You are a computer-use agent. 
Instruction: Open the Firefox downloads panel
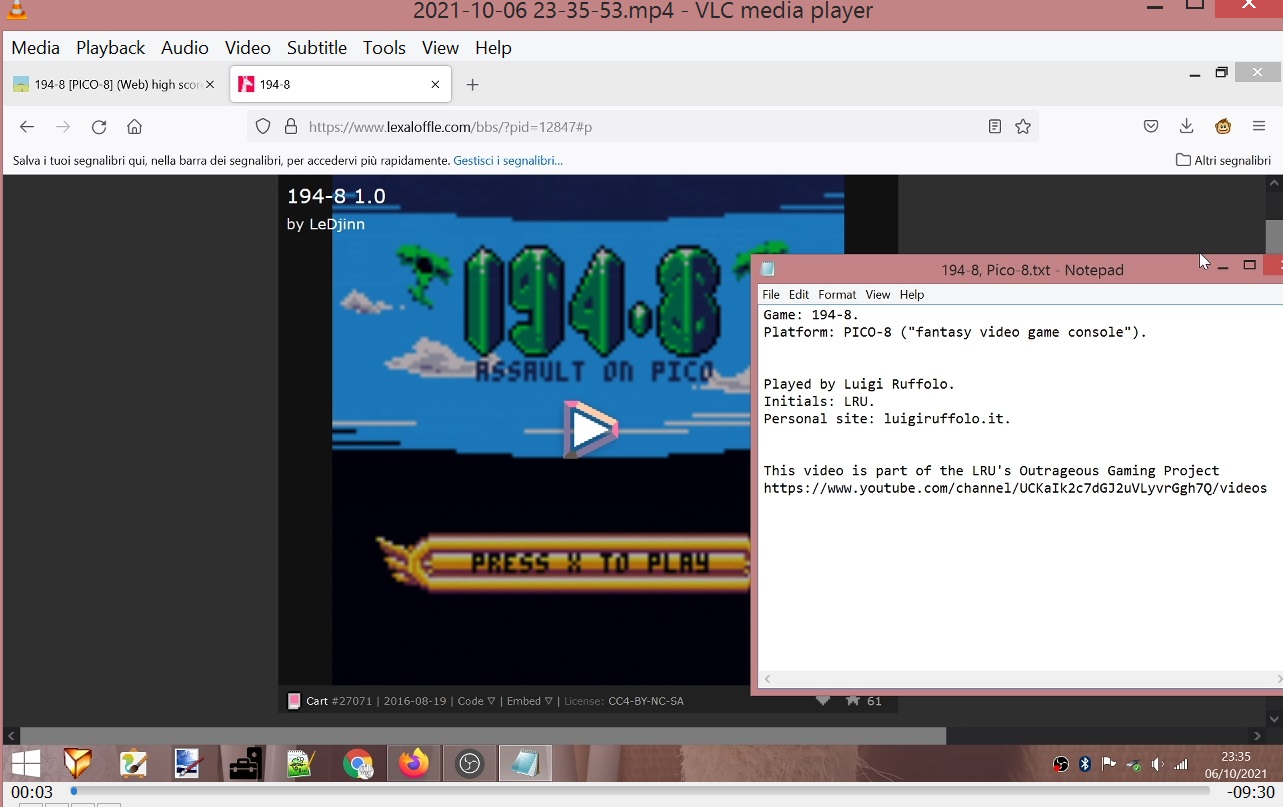(x=1187, y=126)
